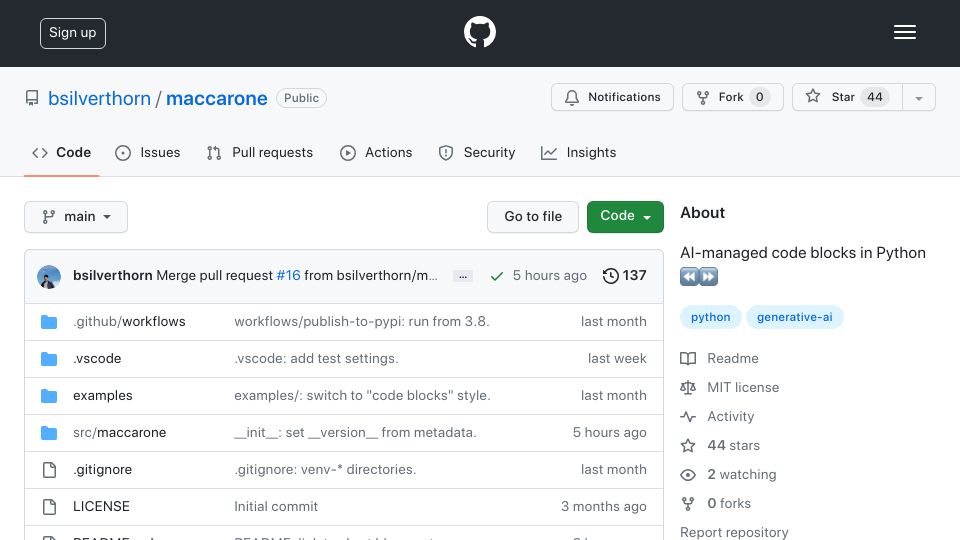Screen dimensions: 960x540
Task: Open the main branch dropdown
Action: 76,217
